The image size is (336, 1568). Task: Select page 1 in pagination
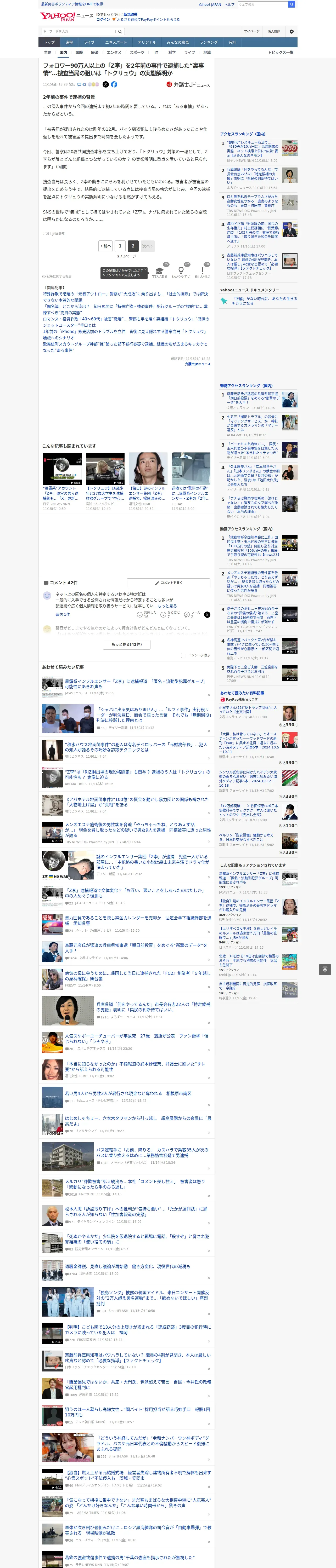120,246
